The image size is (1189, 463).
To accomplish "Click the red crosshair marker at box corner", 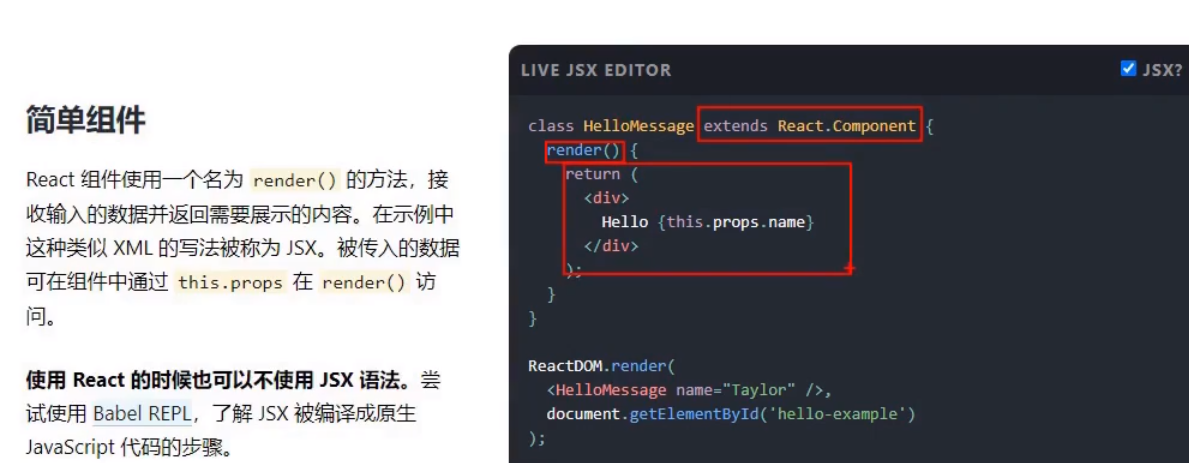I will (849, 268).
